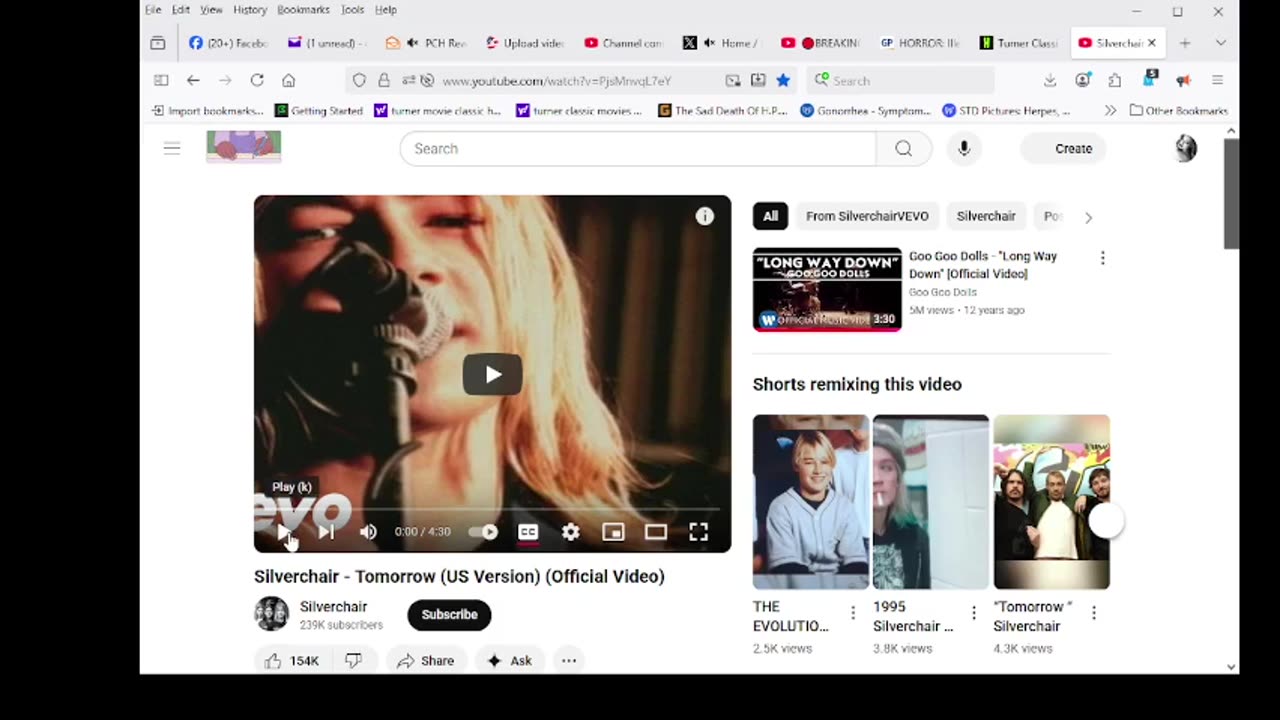Open a new browser tab
1280x720 pixels.
[1185, 43]
